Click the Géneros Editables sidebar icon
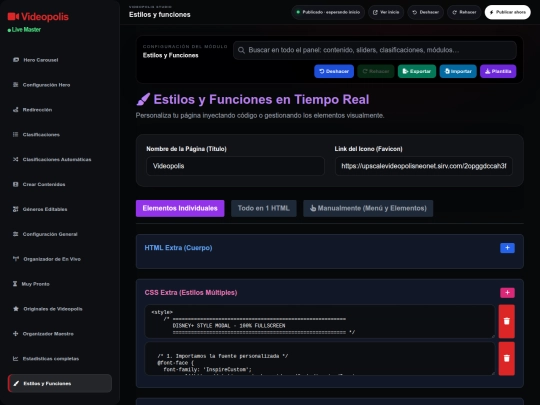540x405 pixels. (x=15, y=209)
